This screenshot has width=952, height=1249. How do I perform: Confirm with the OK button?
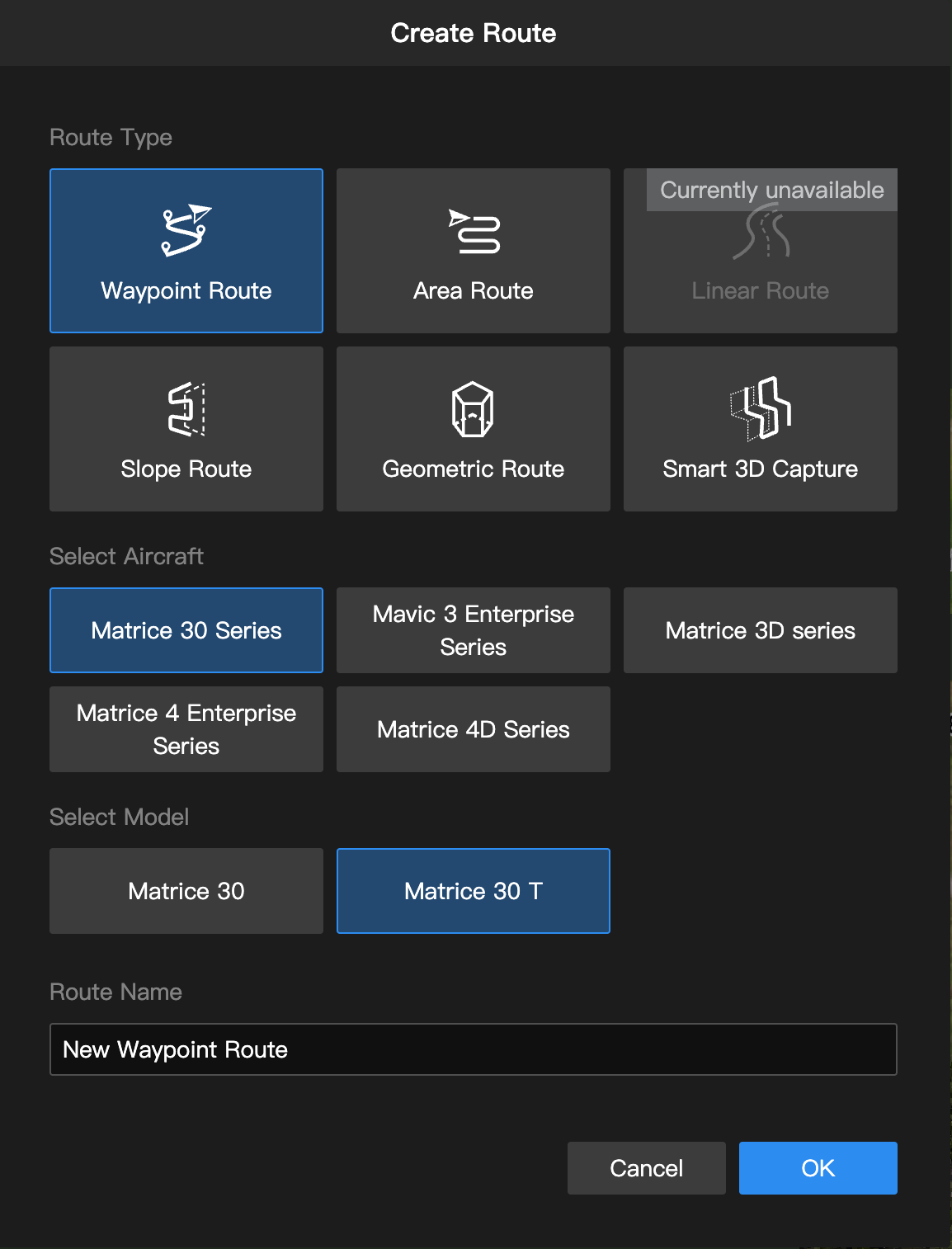coord(818,1168)
